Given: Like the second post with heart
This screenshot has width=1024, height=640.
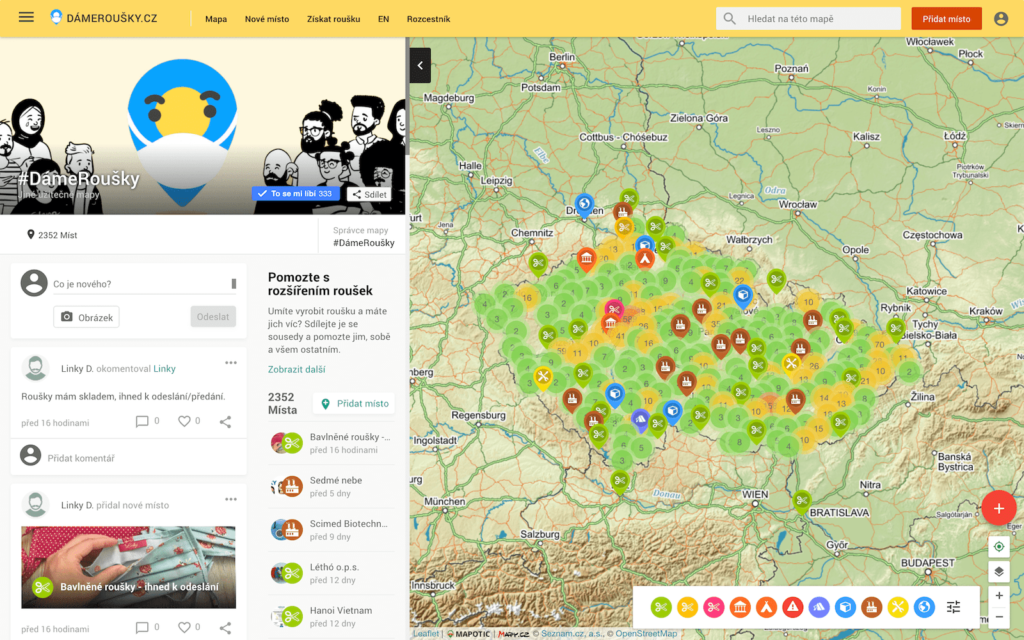Looking at the screenshot, I should pos(184,628).
